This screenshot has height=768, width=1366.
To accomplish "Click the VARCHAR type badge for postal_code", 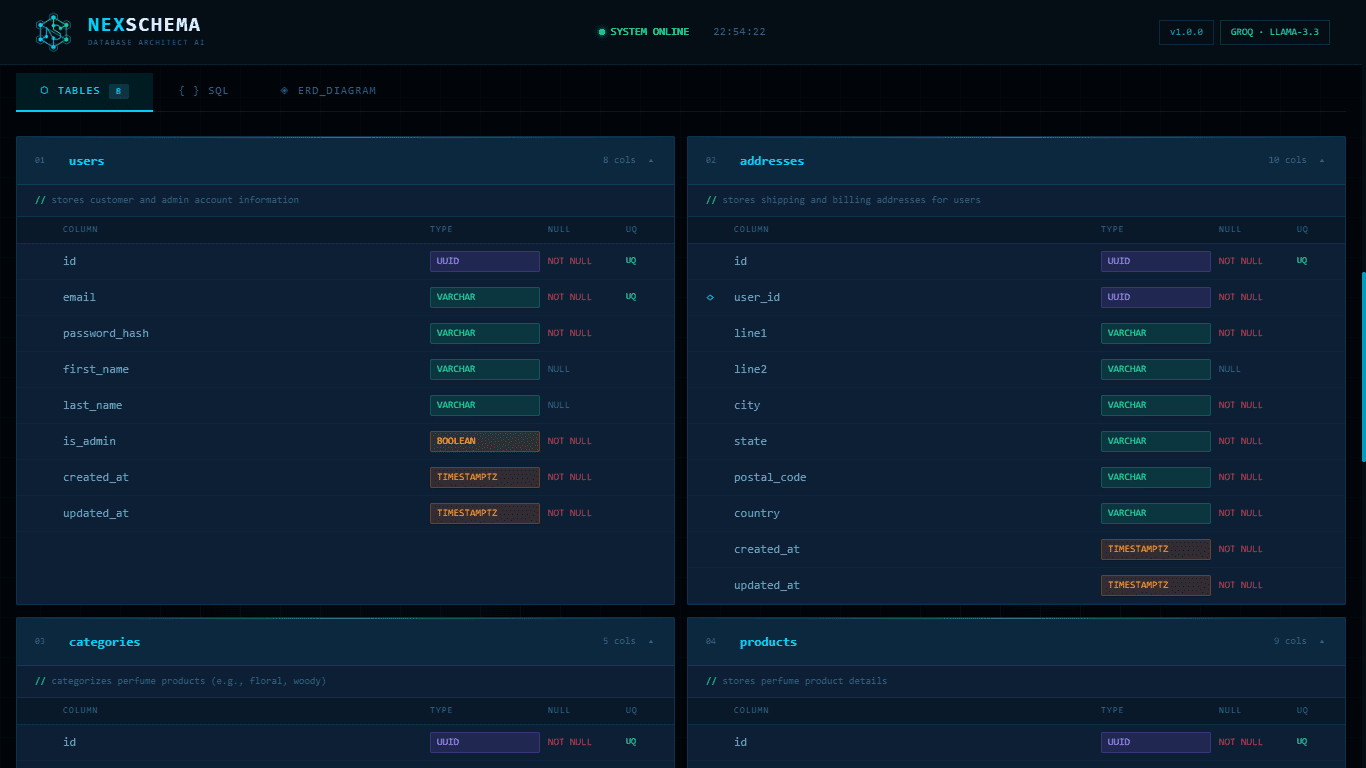I will coord(1156,477).
